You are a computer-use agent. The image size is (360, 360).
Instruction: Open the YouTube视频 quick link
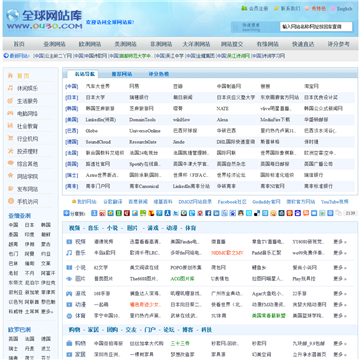[334, 202]
